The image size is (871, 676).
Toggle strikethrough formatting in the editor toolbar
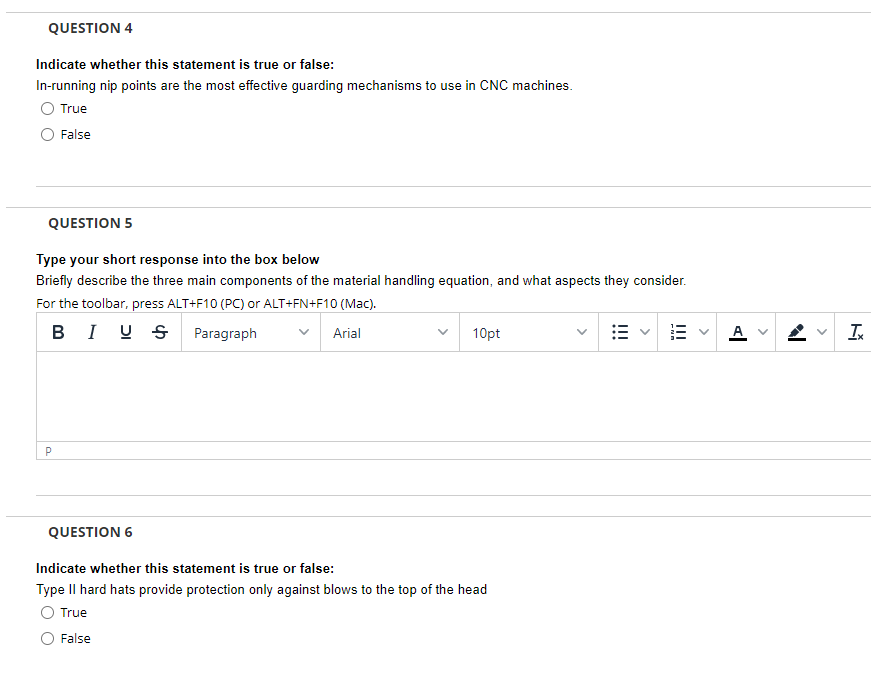coord(160,332)
